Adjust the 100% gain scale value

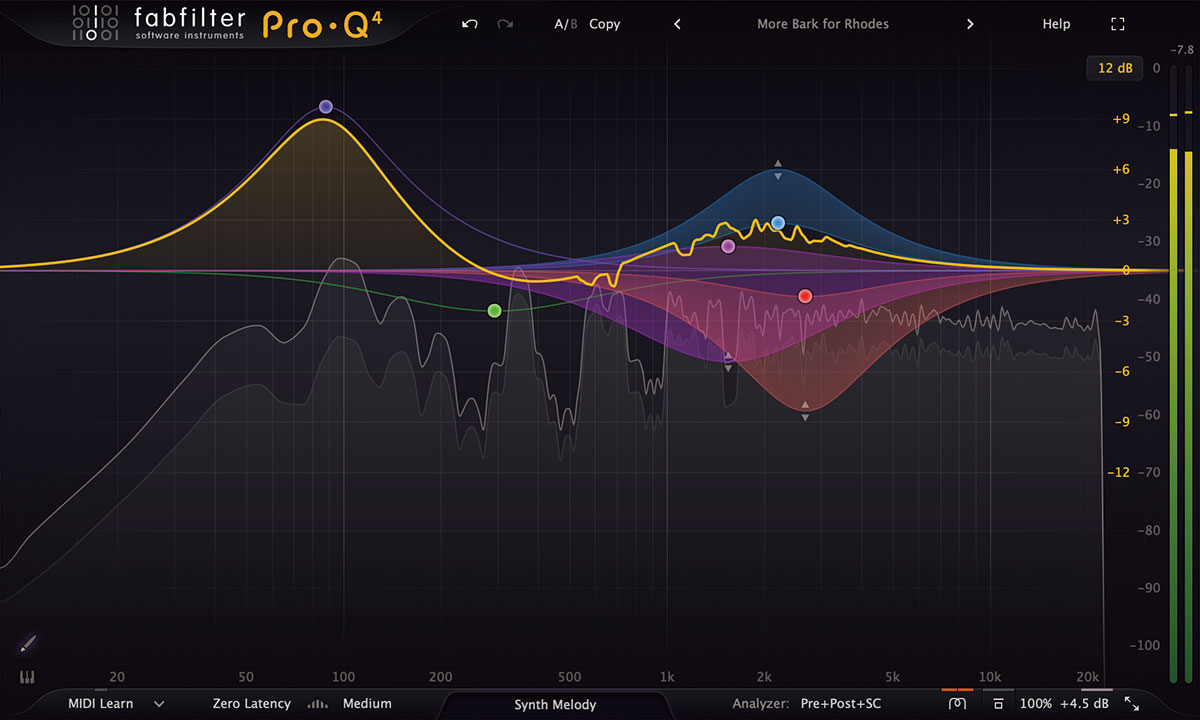1036,704
